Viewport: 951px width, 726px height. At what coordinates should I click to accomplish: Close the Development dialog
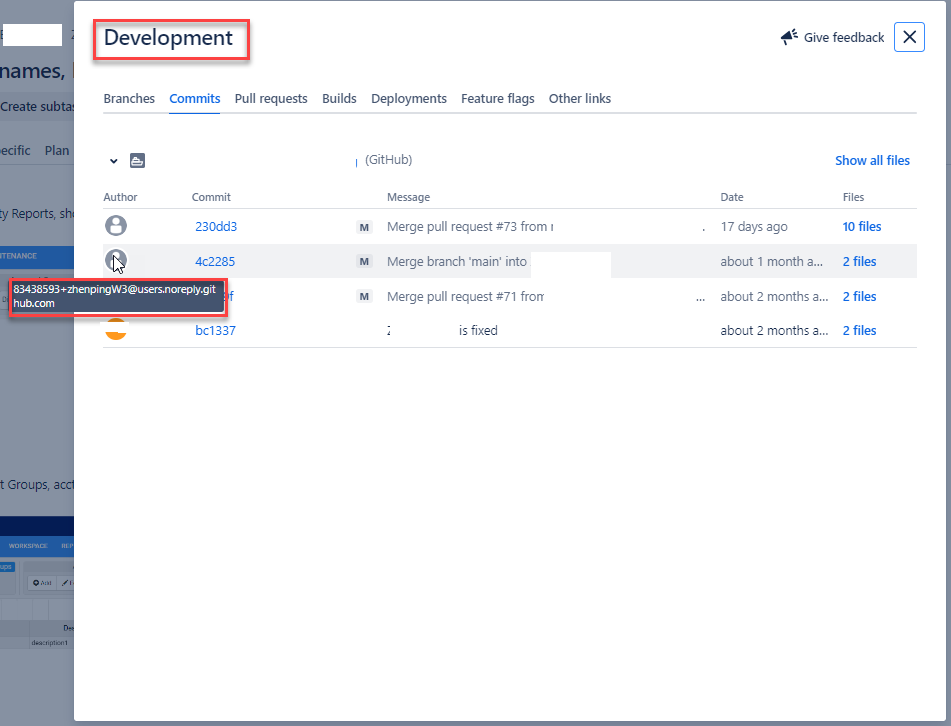909,37
